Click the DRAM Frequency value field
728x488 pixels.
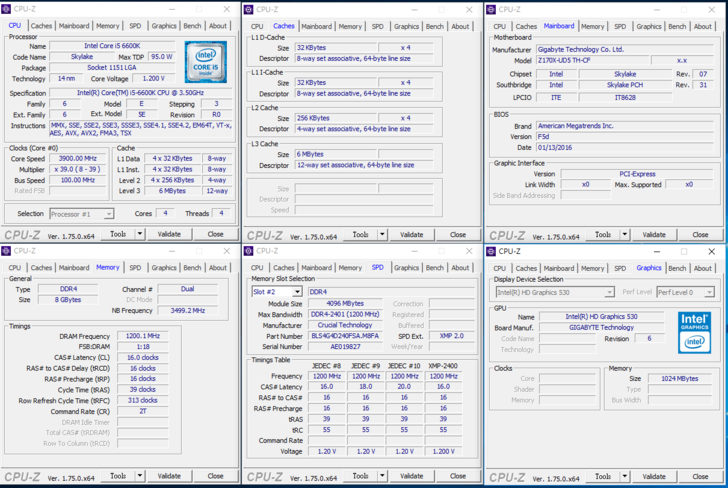[143, 337]
